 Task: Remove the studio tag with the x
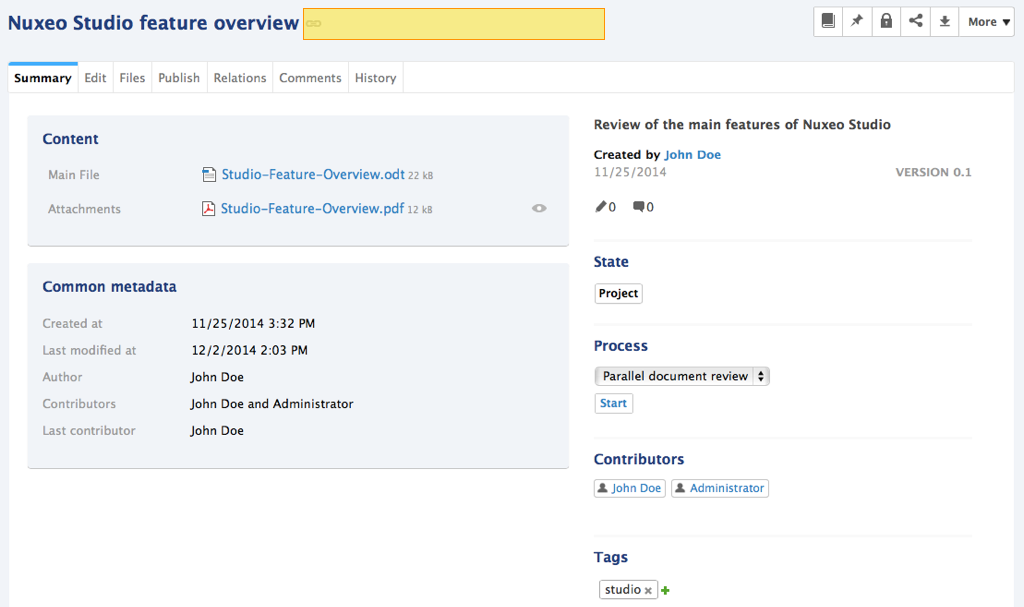tap(648, 591)
